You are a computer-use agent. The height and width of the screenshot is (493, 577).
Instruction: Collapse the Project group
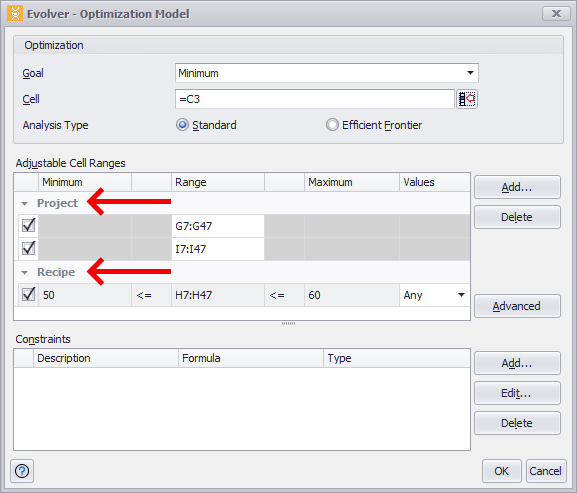pos(25,203)
